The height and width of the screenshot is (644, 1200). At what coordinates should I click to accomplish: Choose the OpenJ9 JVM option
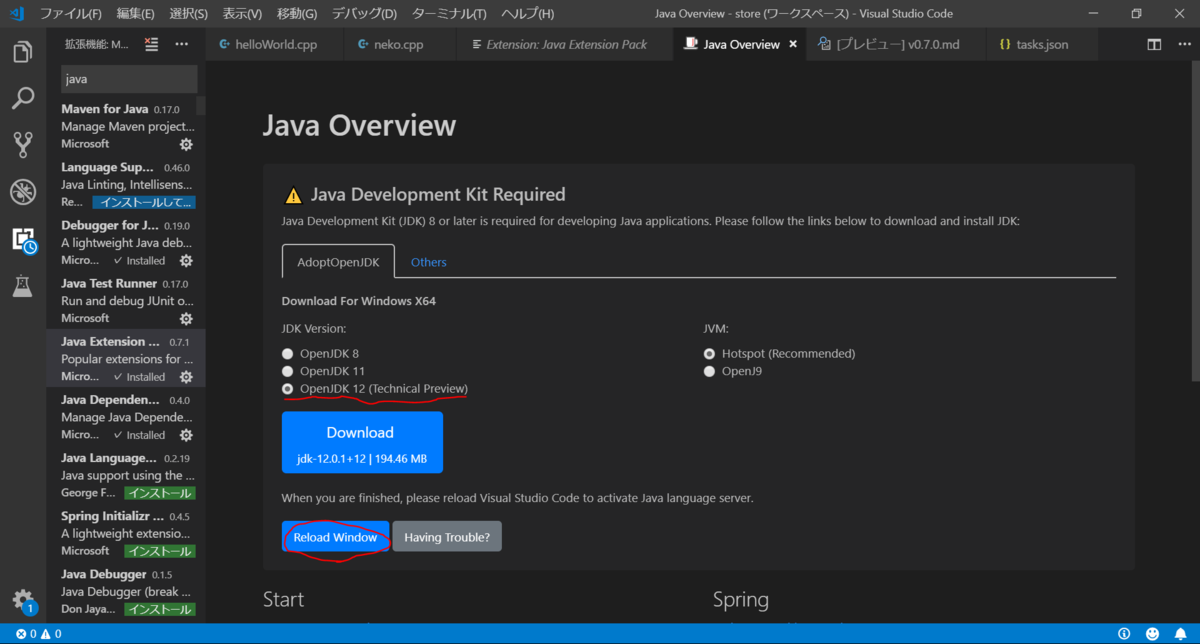tap(709, 370)
